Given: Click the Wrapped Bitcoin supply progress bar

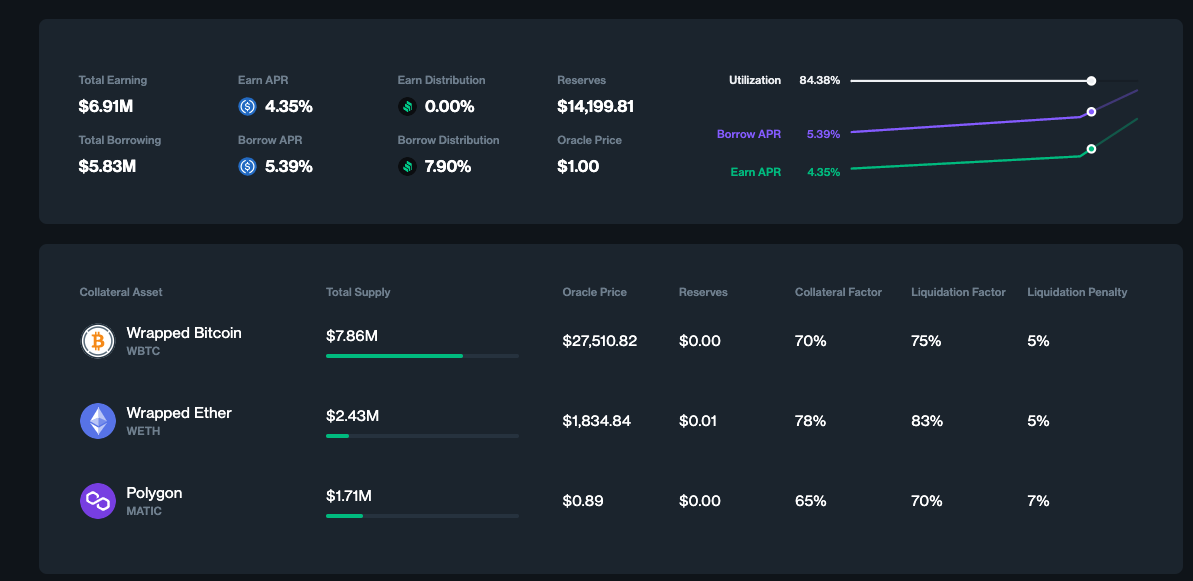Looking at the screenshot, I should 422,356.
